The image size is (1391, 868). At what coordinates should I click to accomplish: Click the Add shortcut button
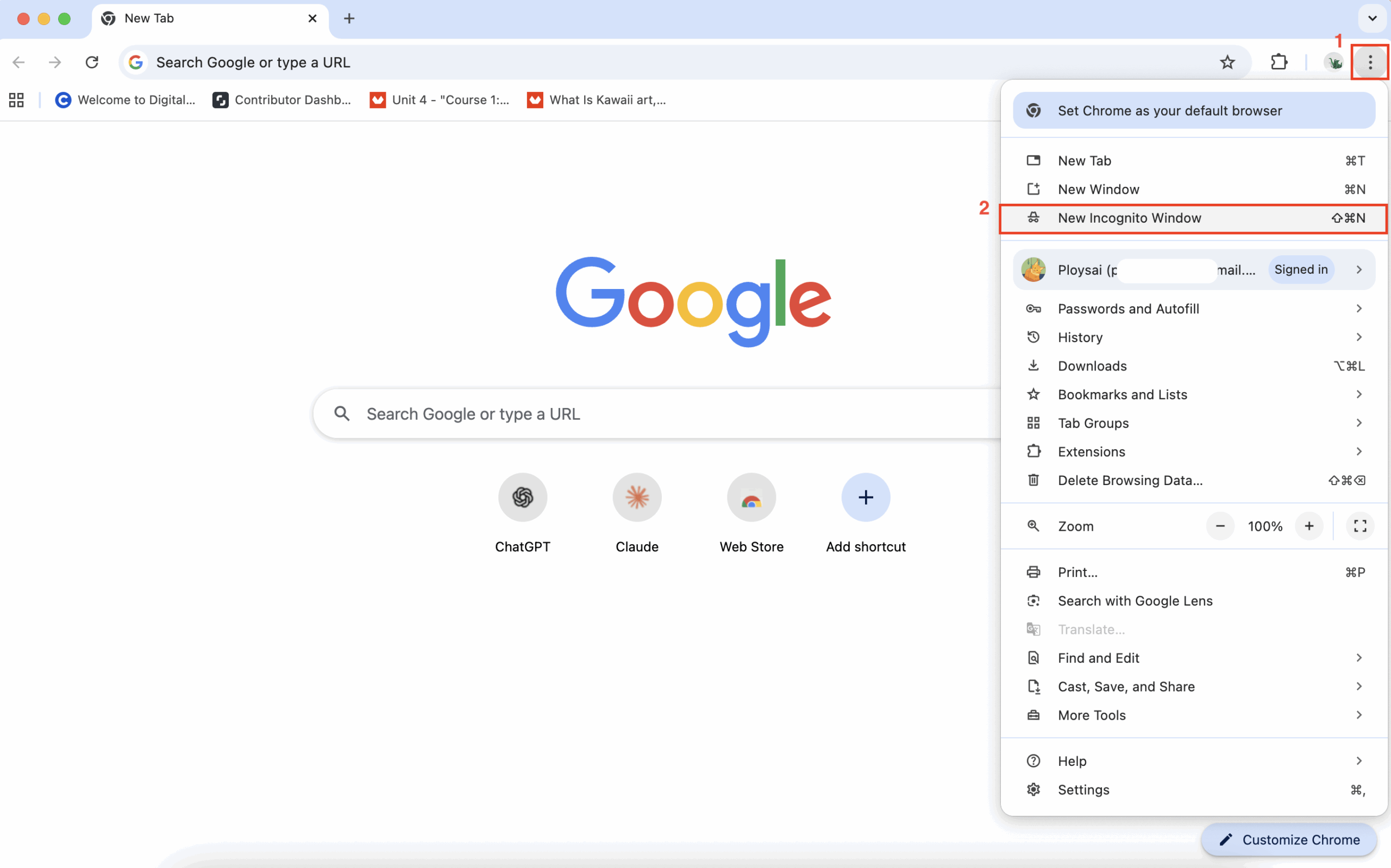(x=865, y=497)
